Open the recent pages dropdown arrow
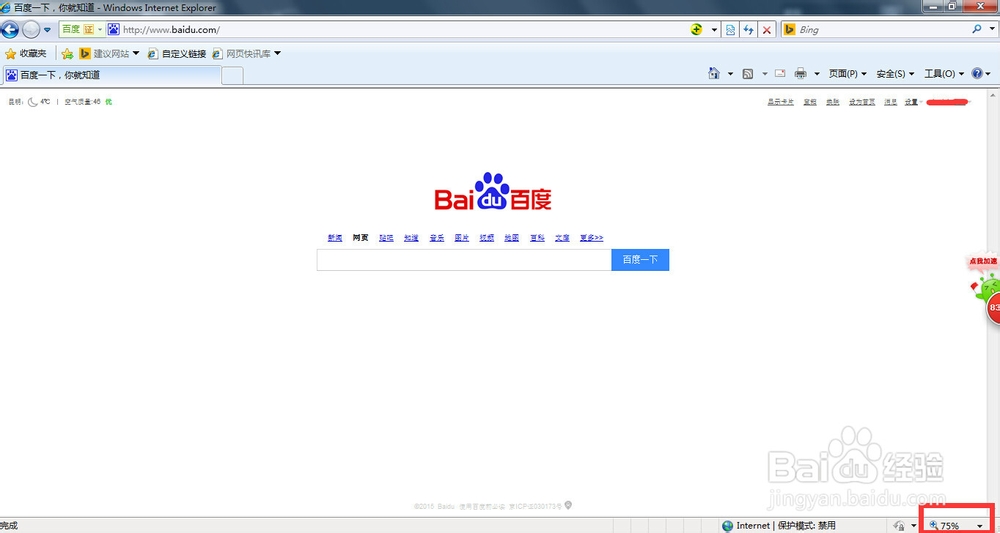The height and width of the screenshot is (533, 1000). pyautogui.click(x=48, y=30)
